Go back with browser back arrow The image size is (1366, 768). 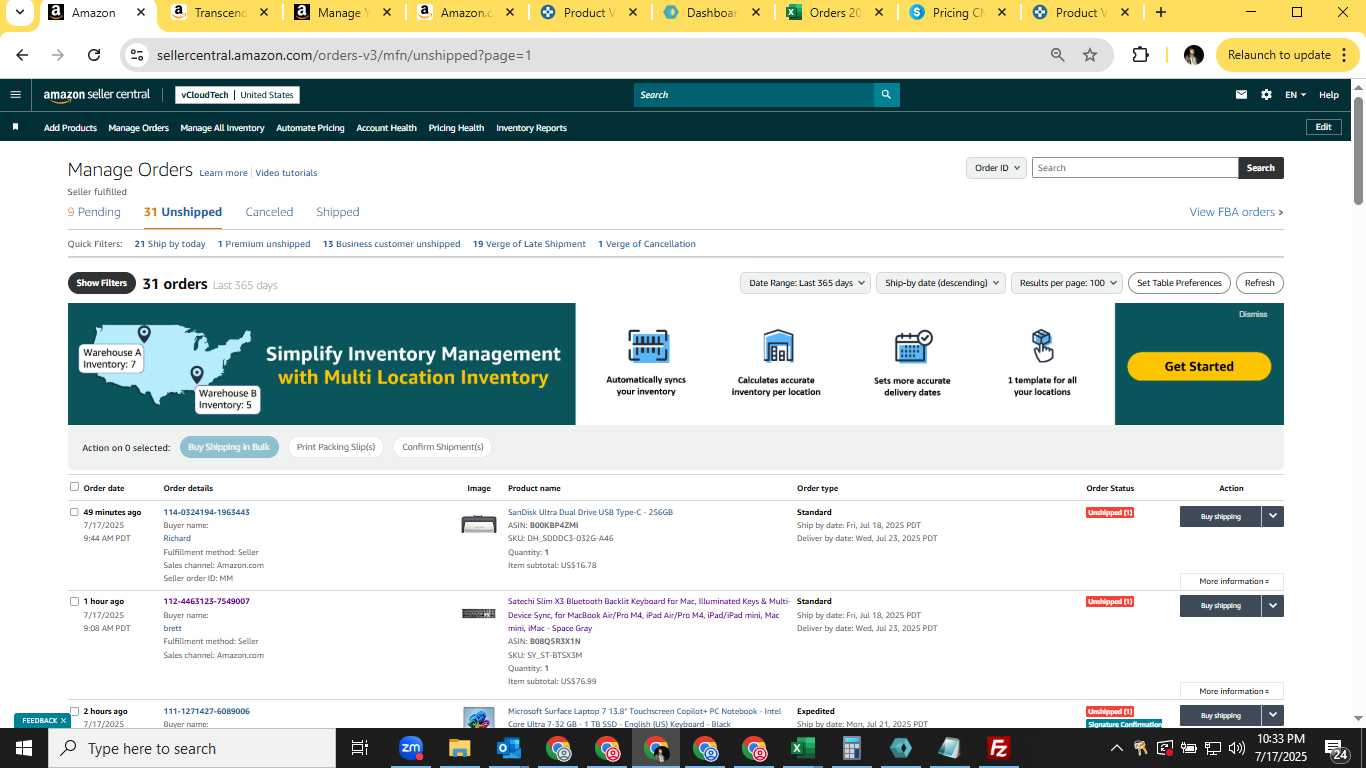22,55
